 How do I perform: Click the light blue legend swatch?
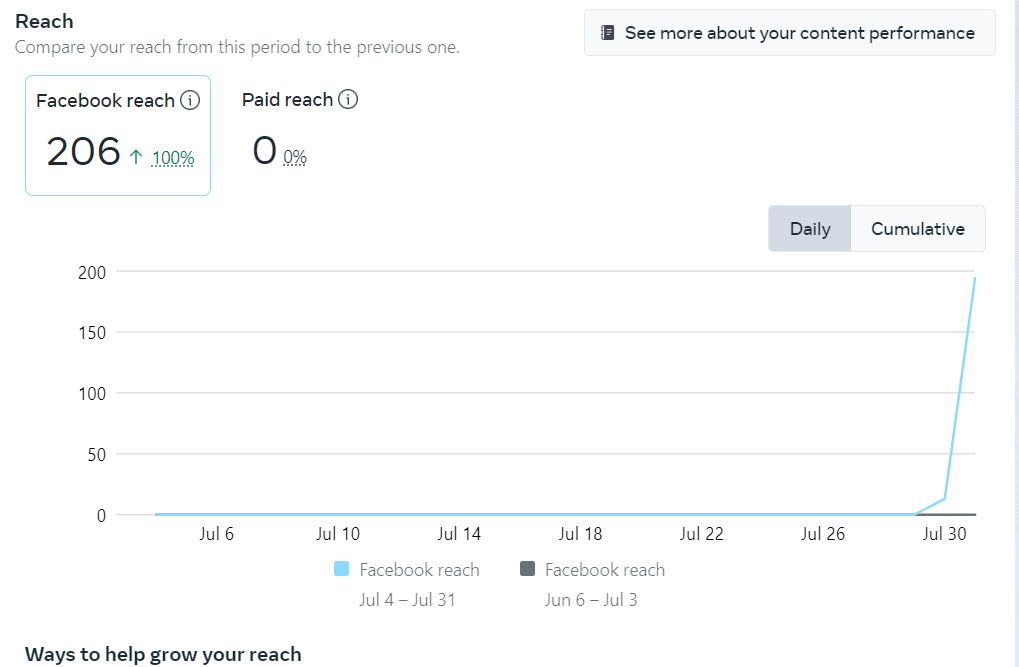[342, 569]
